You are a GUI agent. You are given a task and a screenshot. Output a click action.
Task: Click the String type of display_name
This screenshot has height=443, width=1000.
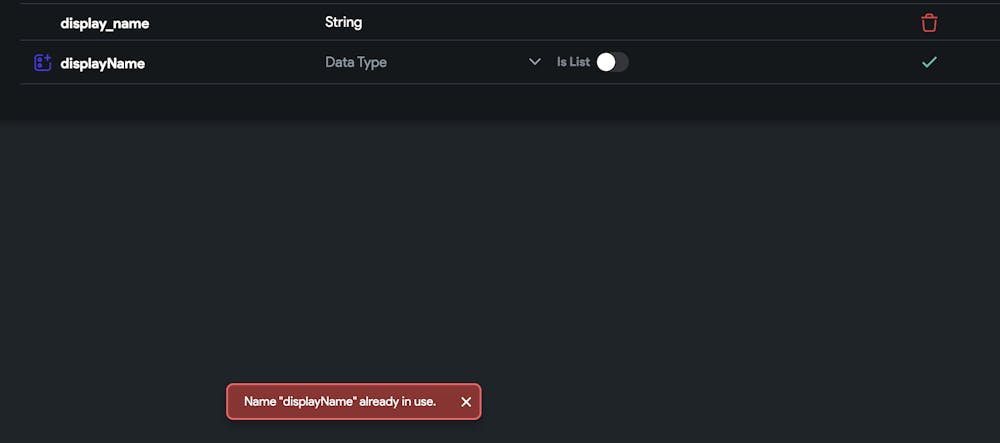(x=344, y=22)
